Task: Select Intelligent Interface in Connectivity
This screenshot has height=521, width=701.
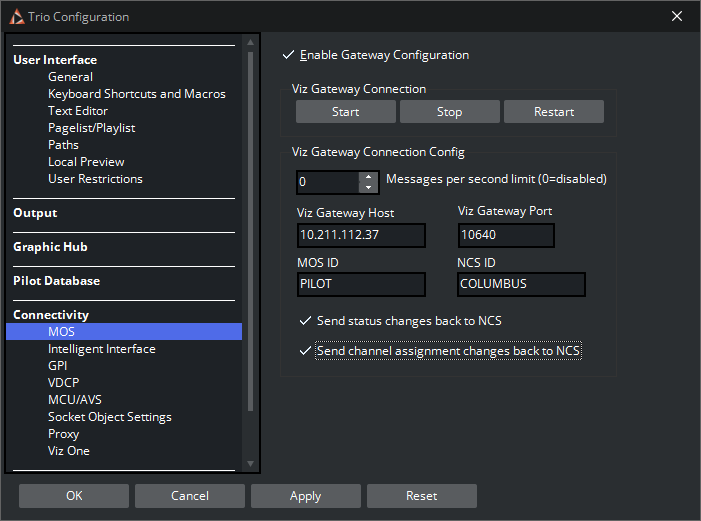Action: [101, 349]
